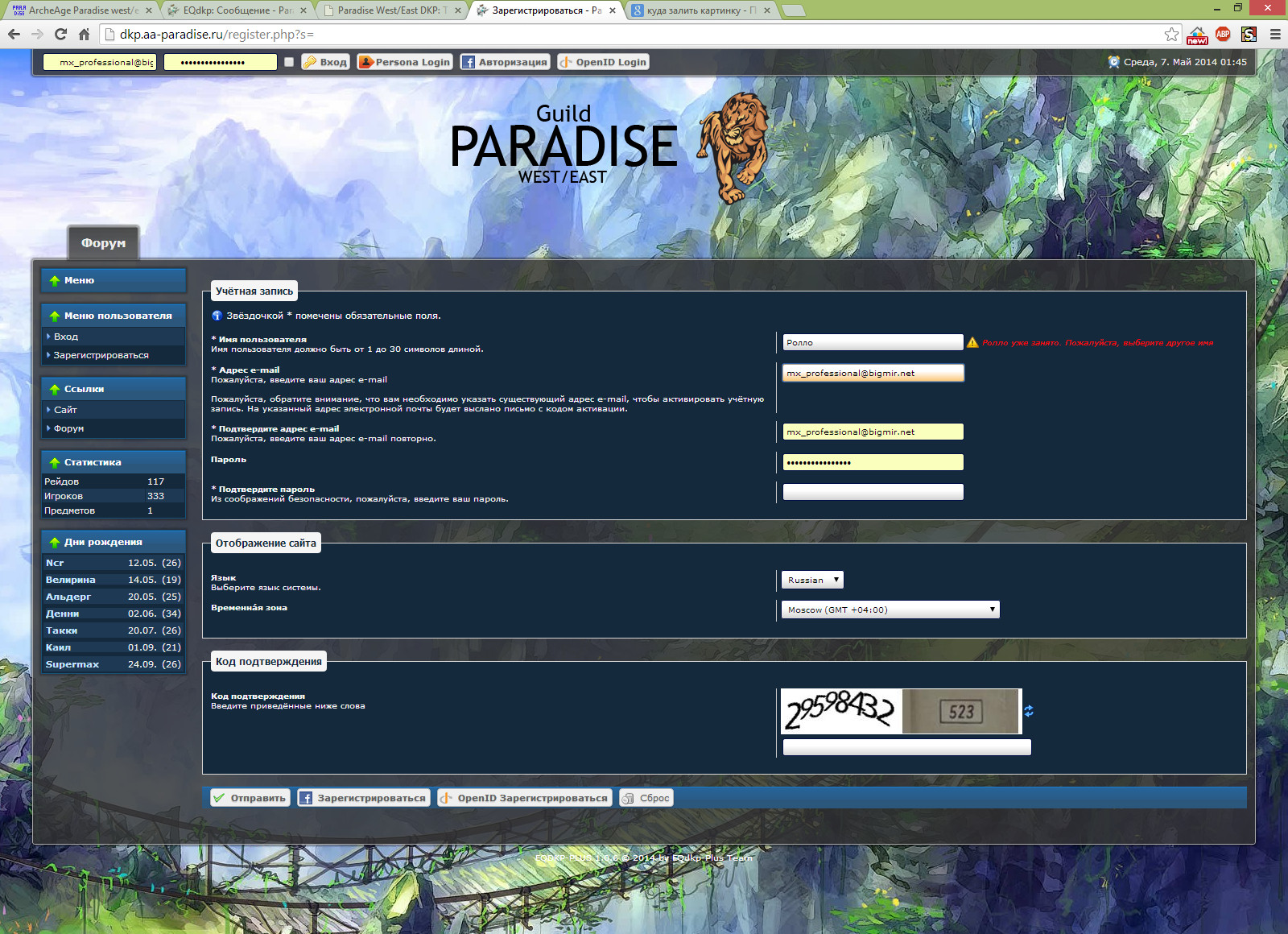
Task: Click Persona Login button
Action: point(405,62)
